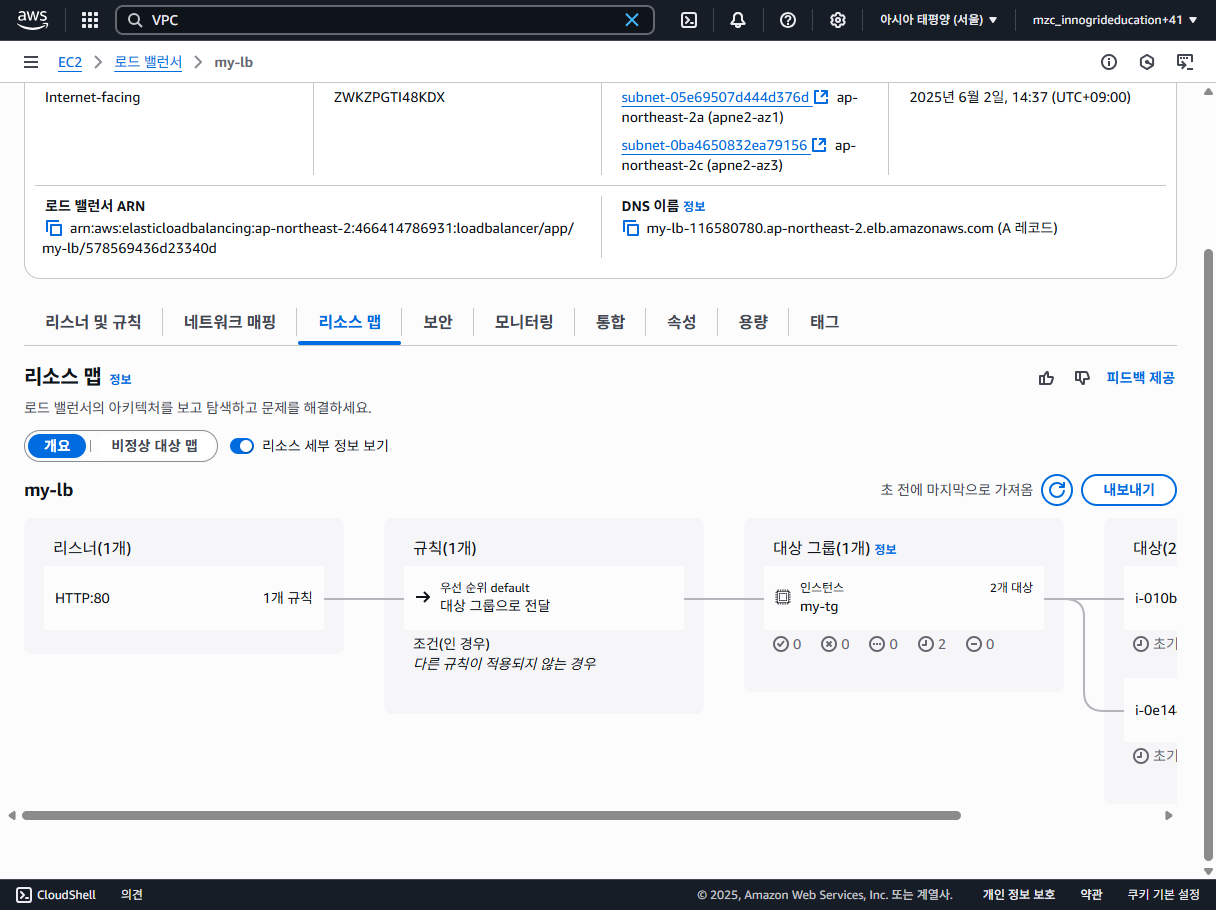1216x910 pixels.
Task: Go to 로드 밸런서 breadcrumb link
Action: pyautogui.click(x=148, y=62)
